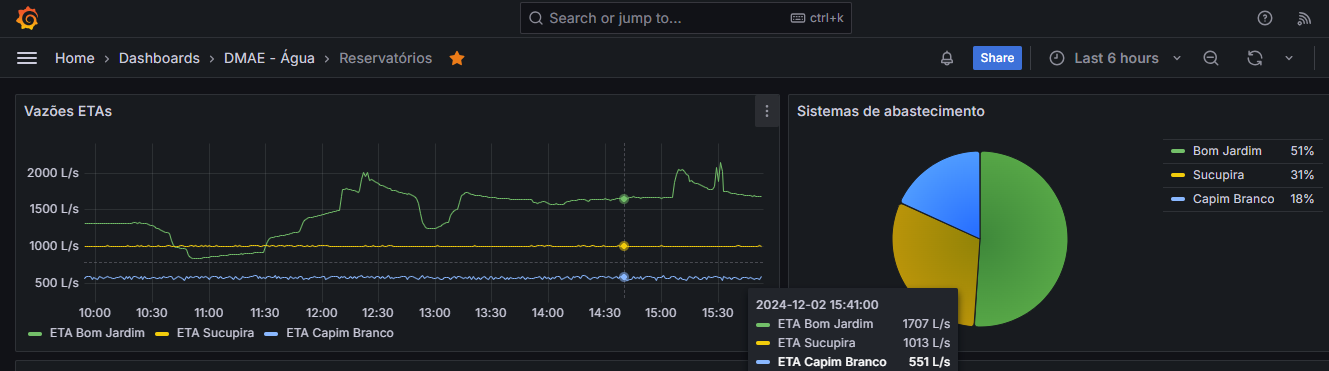Toggle ETA Capim Branco series in legend
The width and height of the screenshot is (1329, 371).
(x=330, y=333)
